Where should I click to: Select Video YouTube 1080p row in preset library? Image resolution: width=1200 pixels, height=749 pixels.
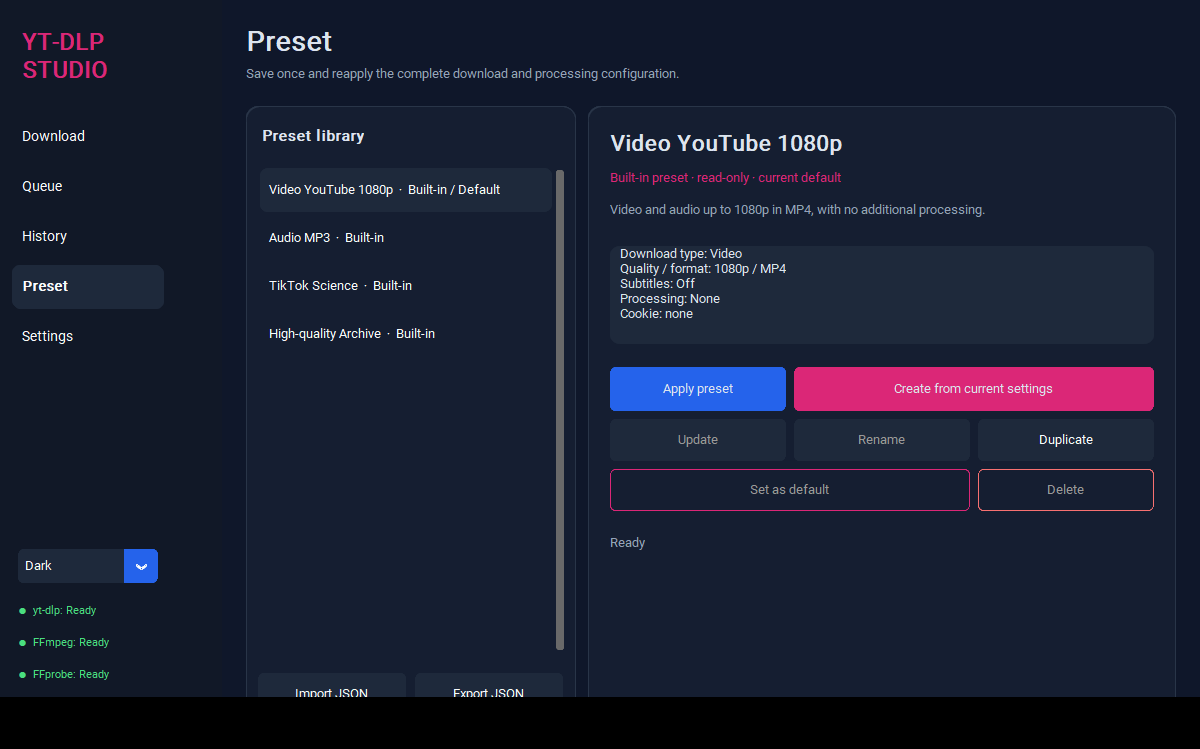point(406,190)
